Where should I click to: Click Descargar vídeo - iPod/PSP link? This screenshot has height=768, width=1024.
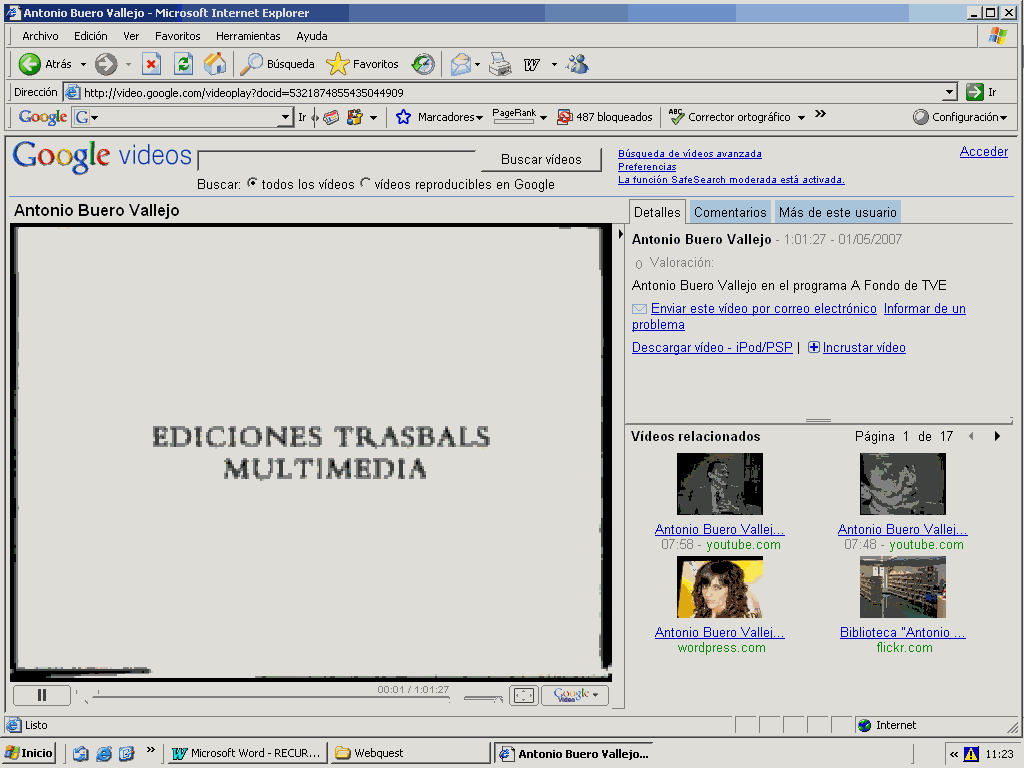pos(712,347)
